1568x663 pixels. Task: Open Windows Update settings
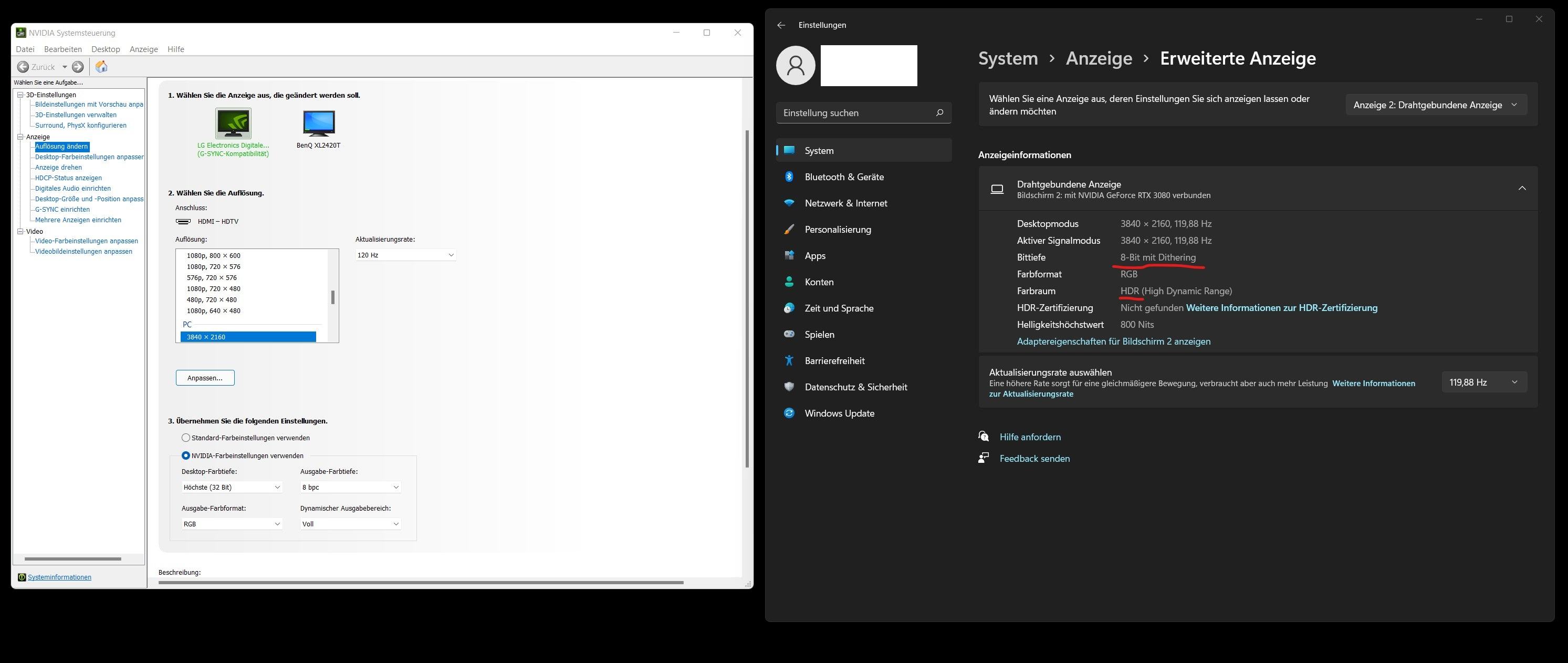(864, 413)
